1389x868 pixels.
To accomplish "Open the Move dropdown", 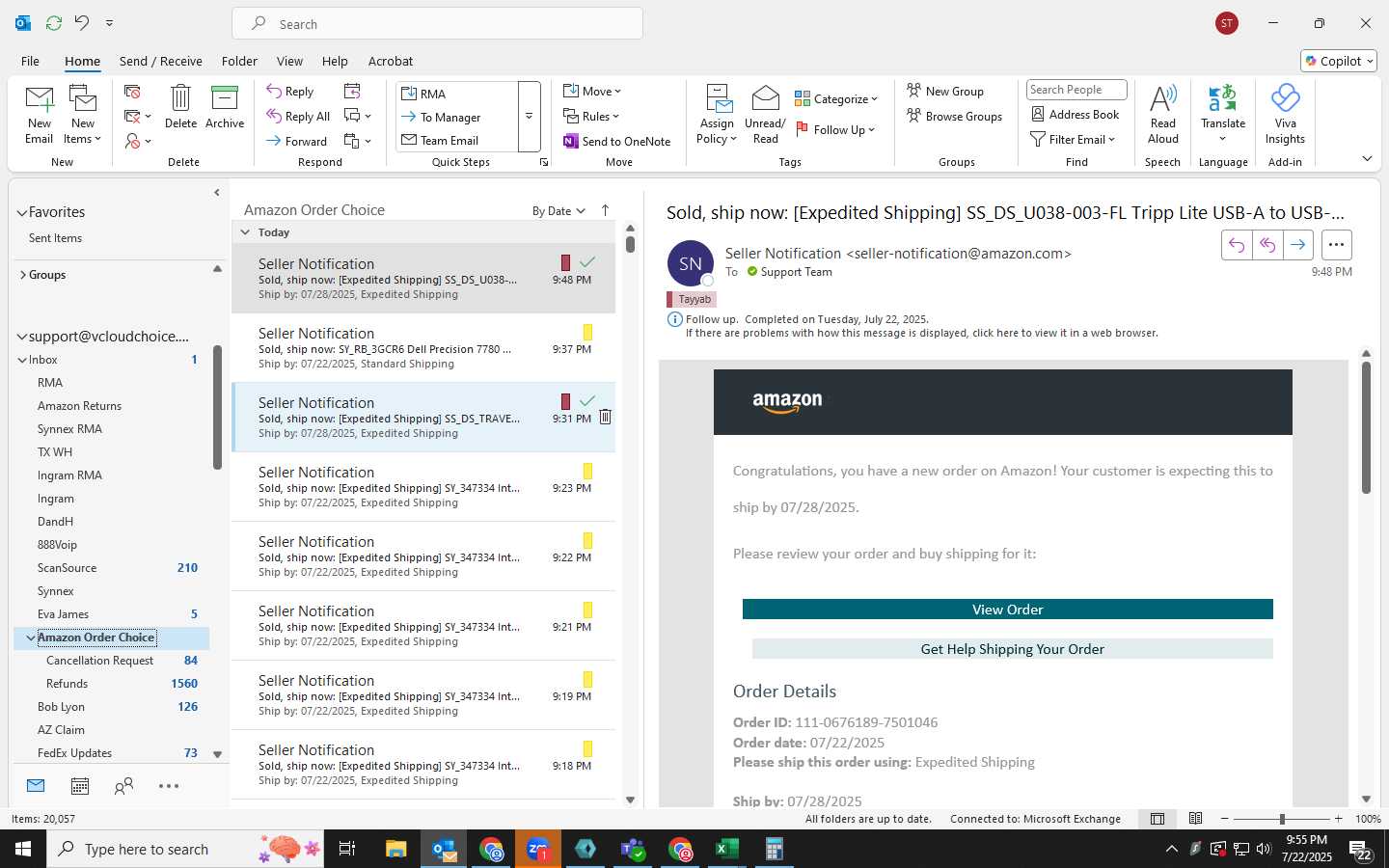I will (592, 92).
